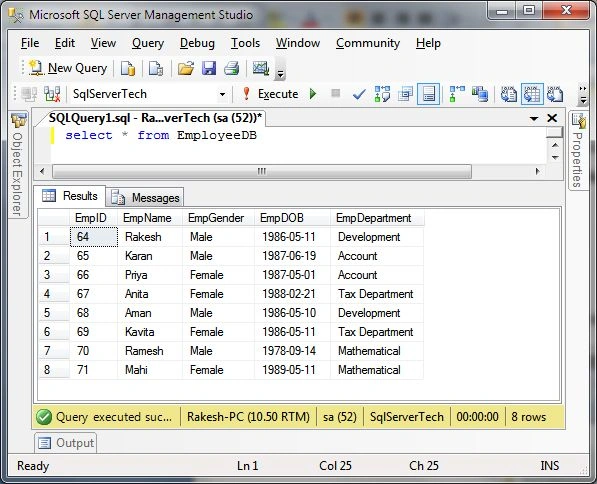Click the Cancel Executing Query stop icon
Screen dimensions: 597x484
tap(335, 93)
